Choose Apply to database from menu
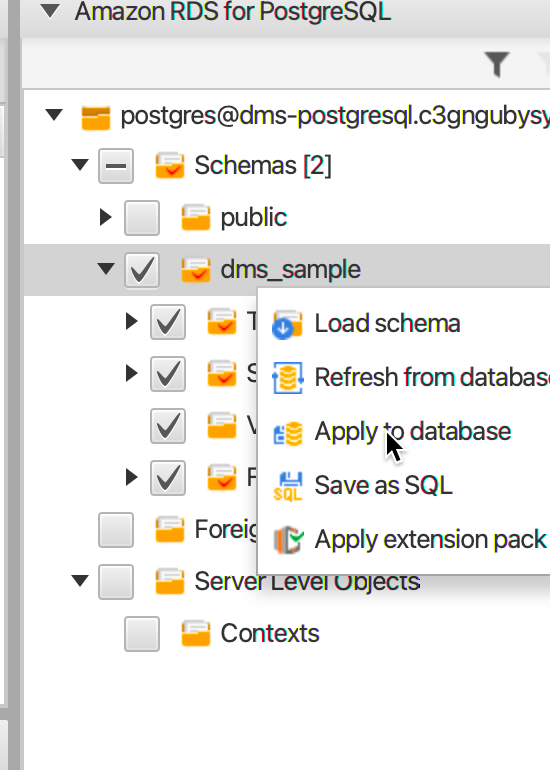 [412, 432]
